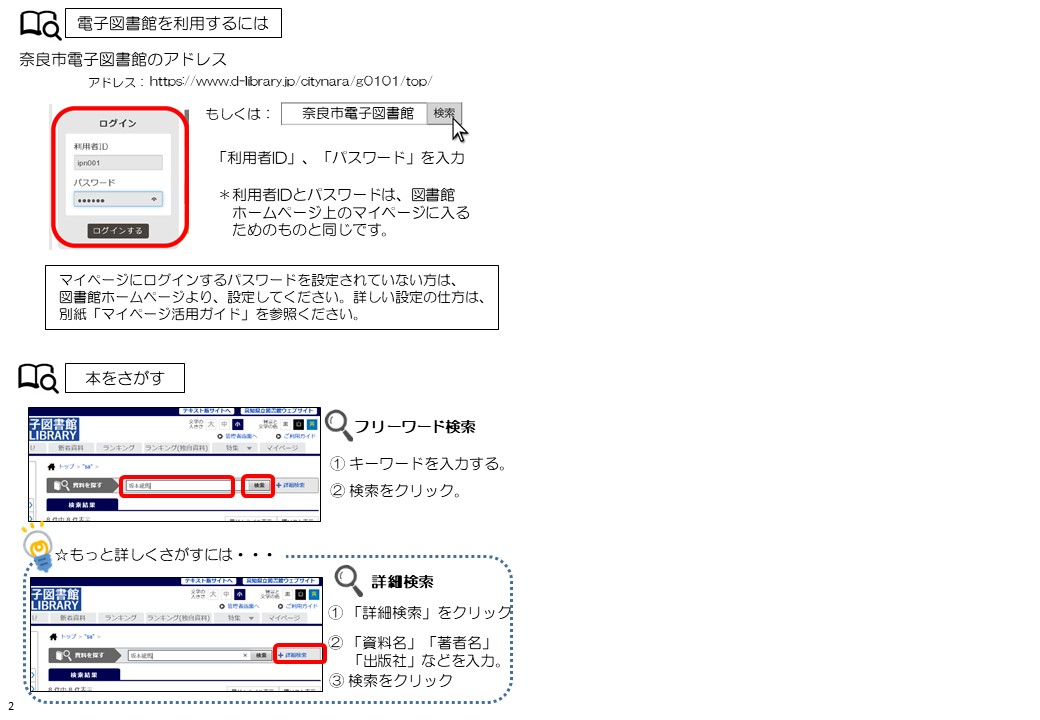Expand the 特集 dropdown in the free-word screenshot
Viewport: 1040px width, 720px height.
coord(238,449)
